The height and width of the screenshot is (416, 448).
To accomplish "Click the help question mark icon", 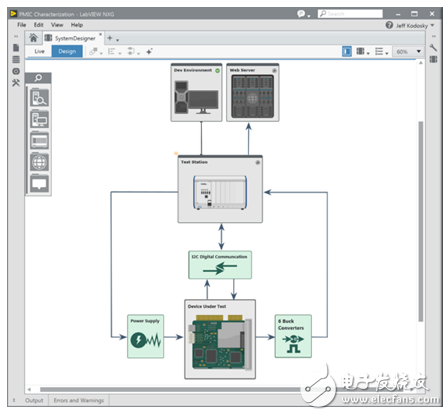I will point(389,25).
